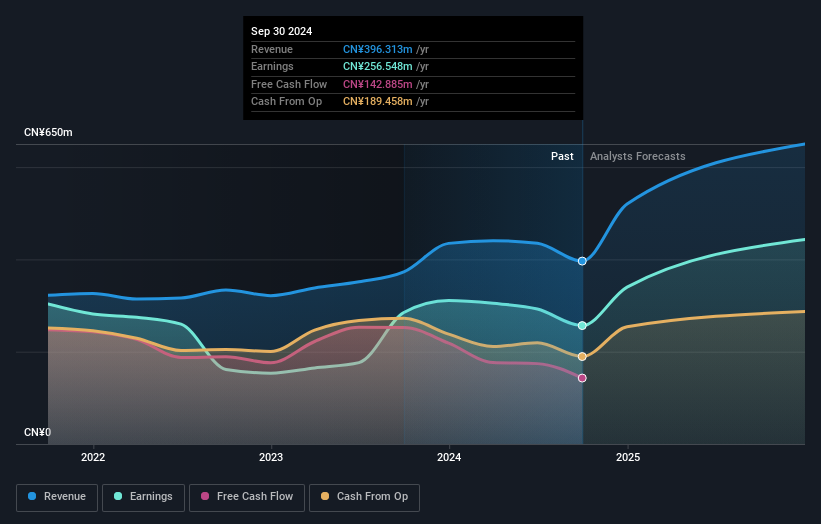Click the Sep 30 2024 tooltip date

281,31
